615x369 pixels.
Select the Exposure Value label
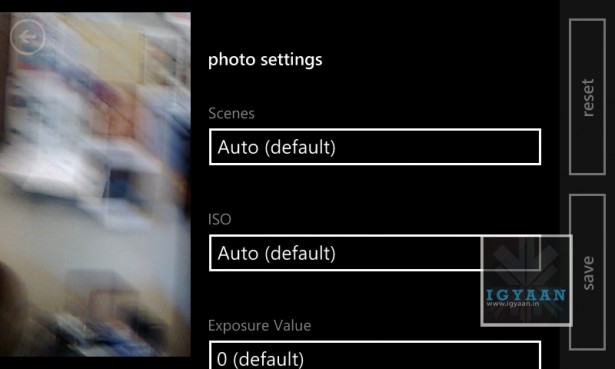tap(260, 325)
